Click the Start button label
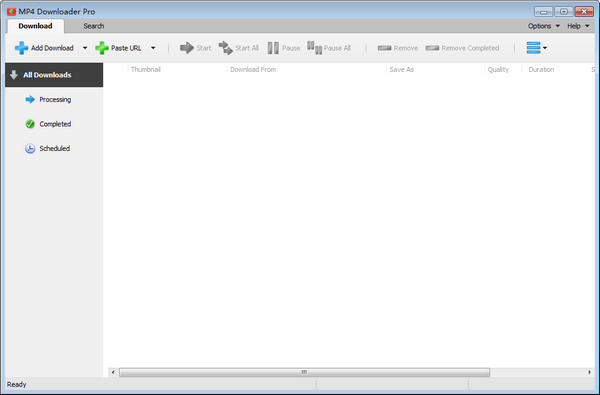Screen dimensions: 600x395 (x=204, y=48)
